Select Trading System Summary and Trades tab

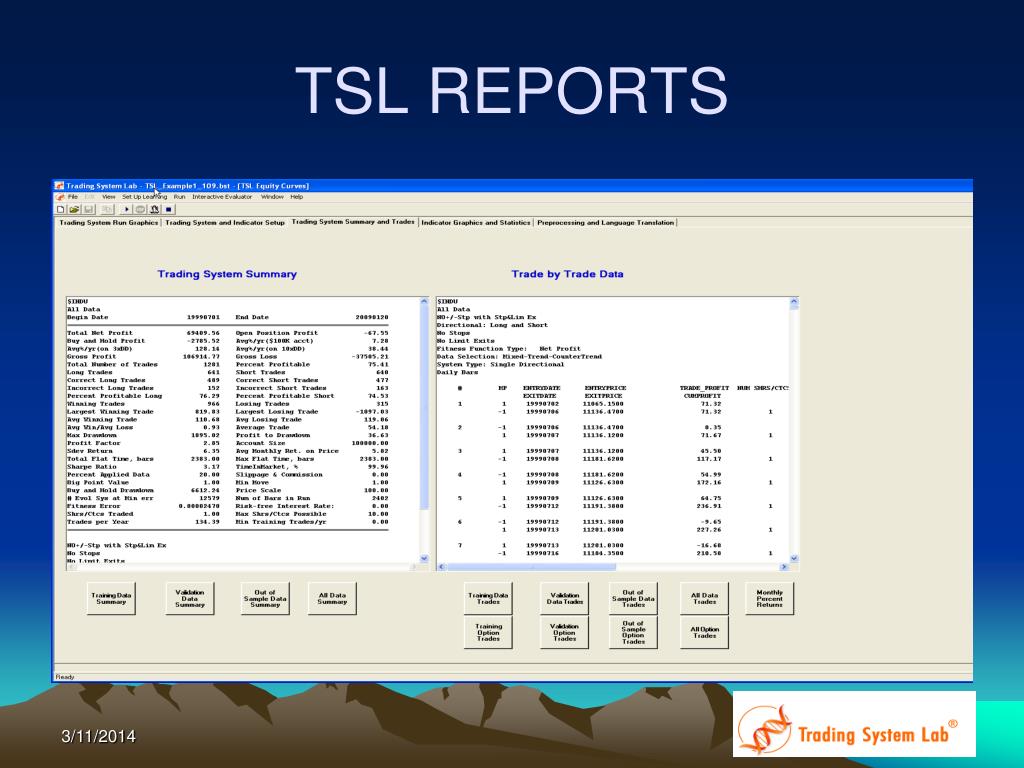click(353, 222)
